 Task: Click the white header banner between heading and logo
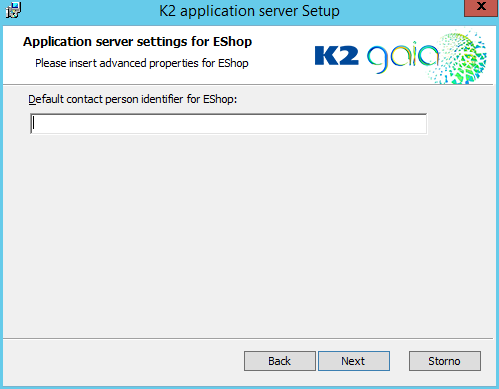click(282, 53)
